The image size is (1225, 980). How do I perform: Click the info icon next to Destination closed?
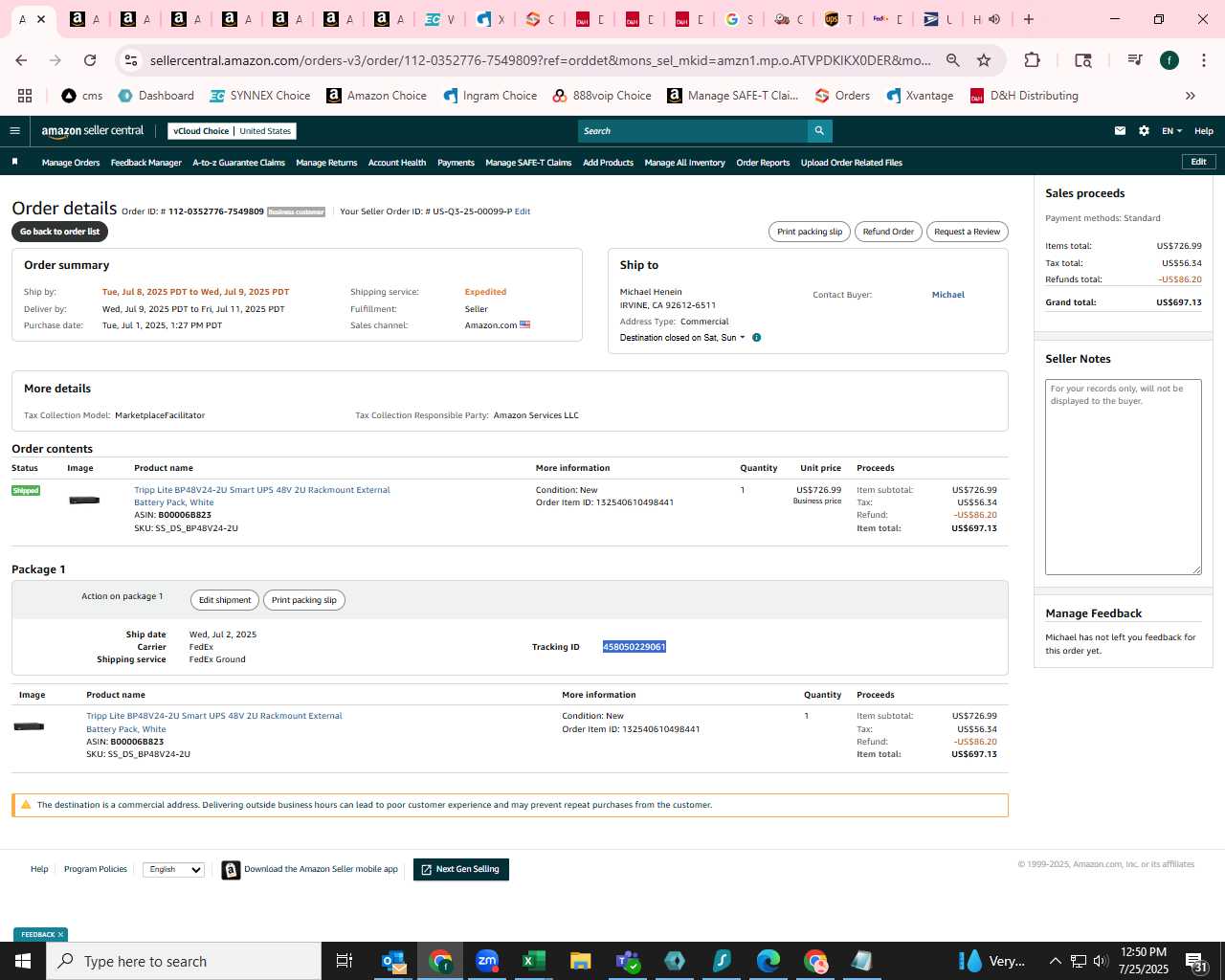click(756, 338)
